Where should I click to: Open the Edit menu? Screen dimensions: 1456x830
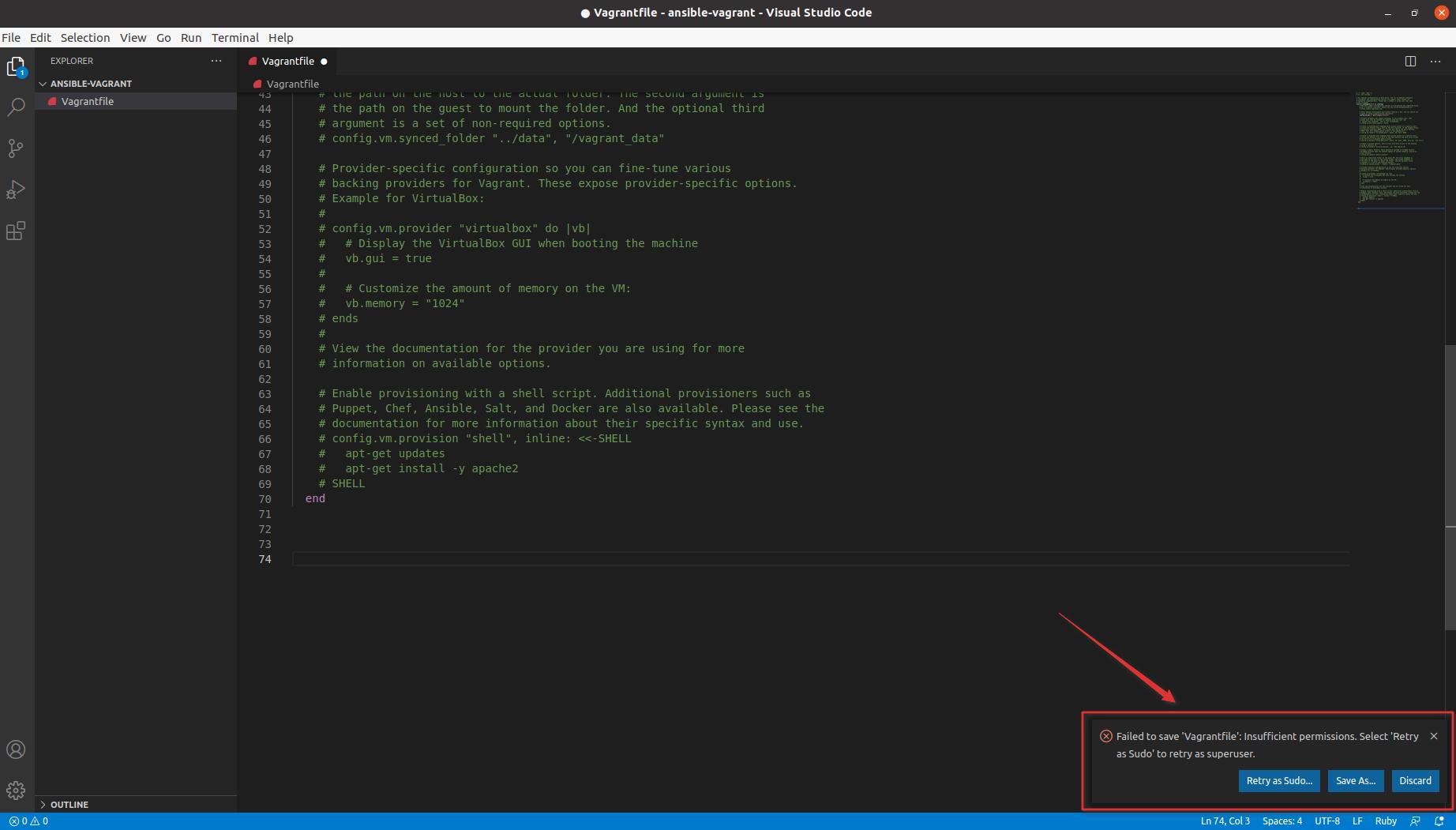40,37
